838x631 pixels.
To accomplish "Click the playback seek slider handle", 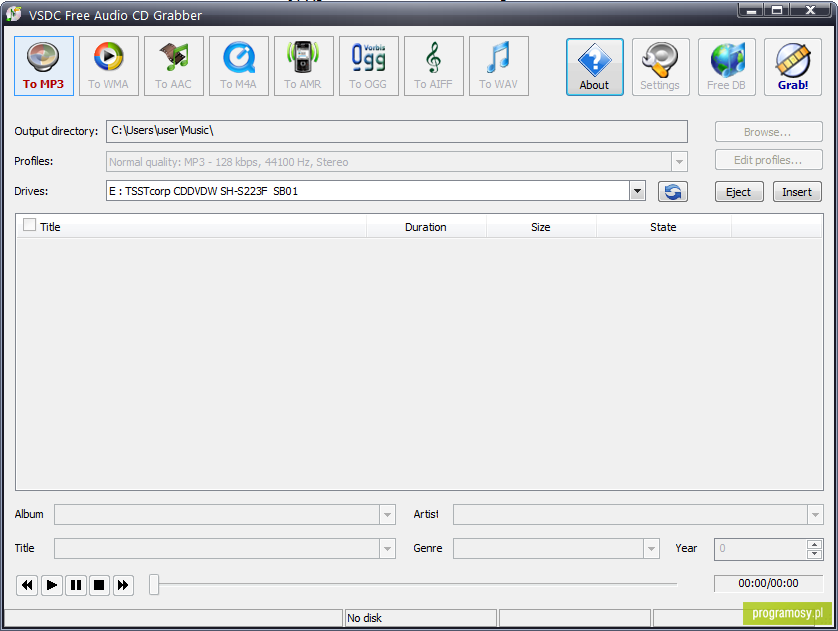I will tap(154, 585).
